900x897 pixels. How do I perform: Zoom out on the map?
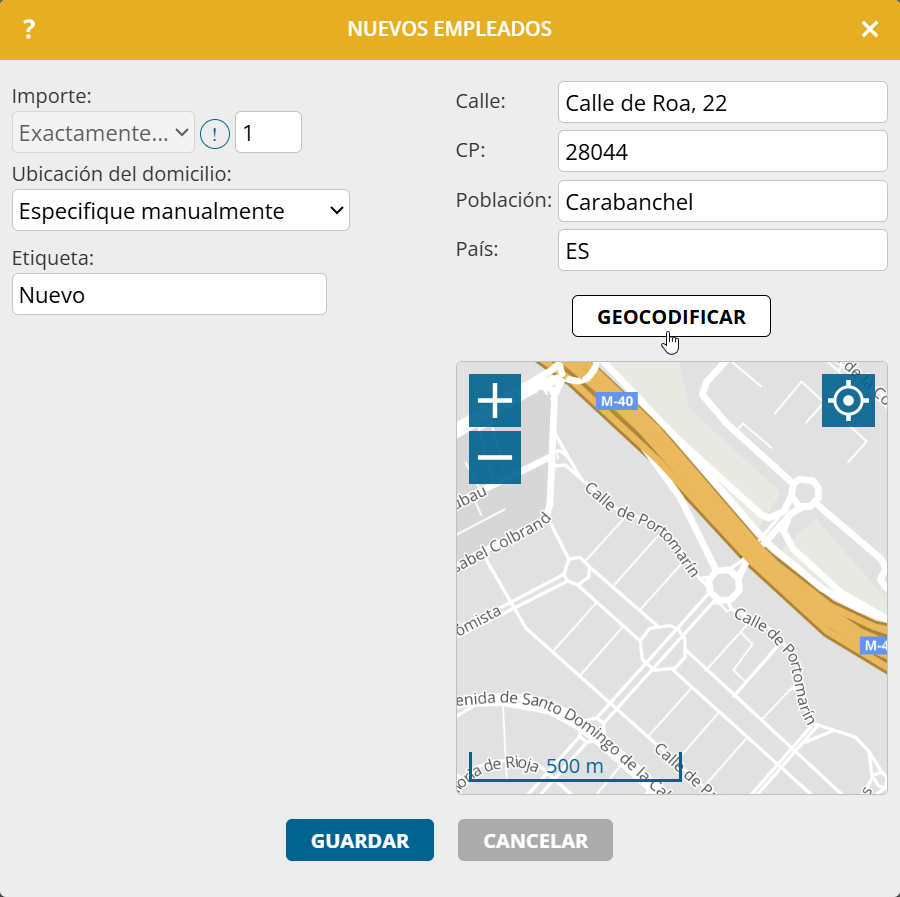point(495,458)
